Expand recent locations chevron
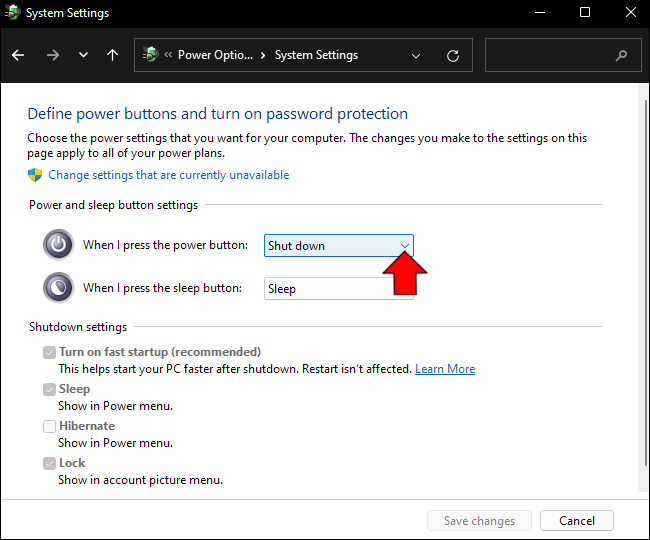The height and width of the screenshot is (540, 650). [x=83, y=56]
